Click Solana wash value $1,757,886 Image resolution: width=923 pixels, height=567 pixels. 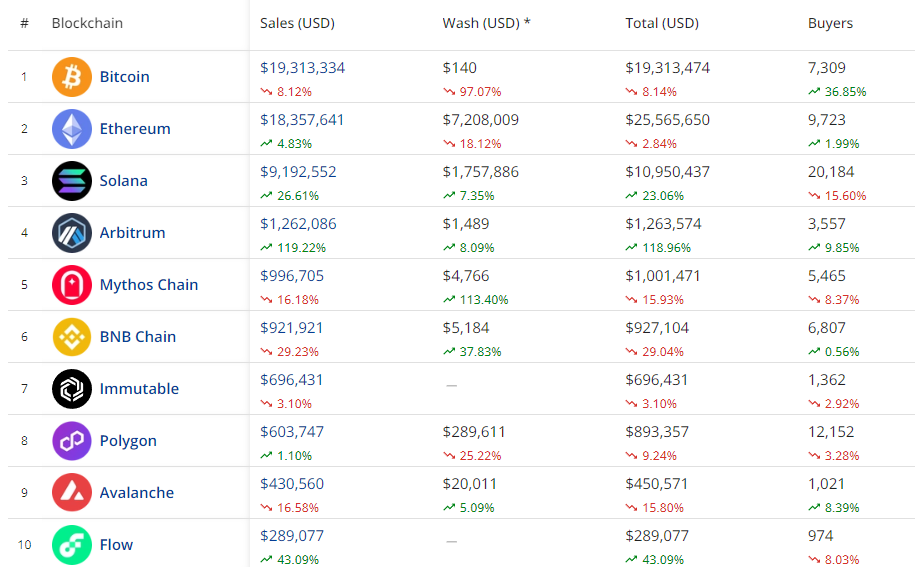[x=481, y=172]
